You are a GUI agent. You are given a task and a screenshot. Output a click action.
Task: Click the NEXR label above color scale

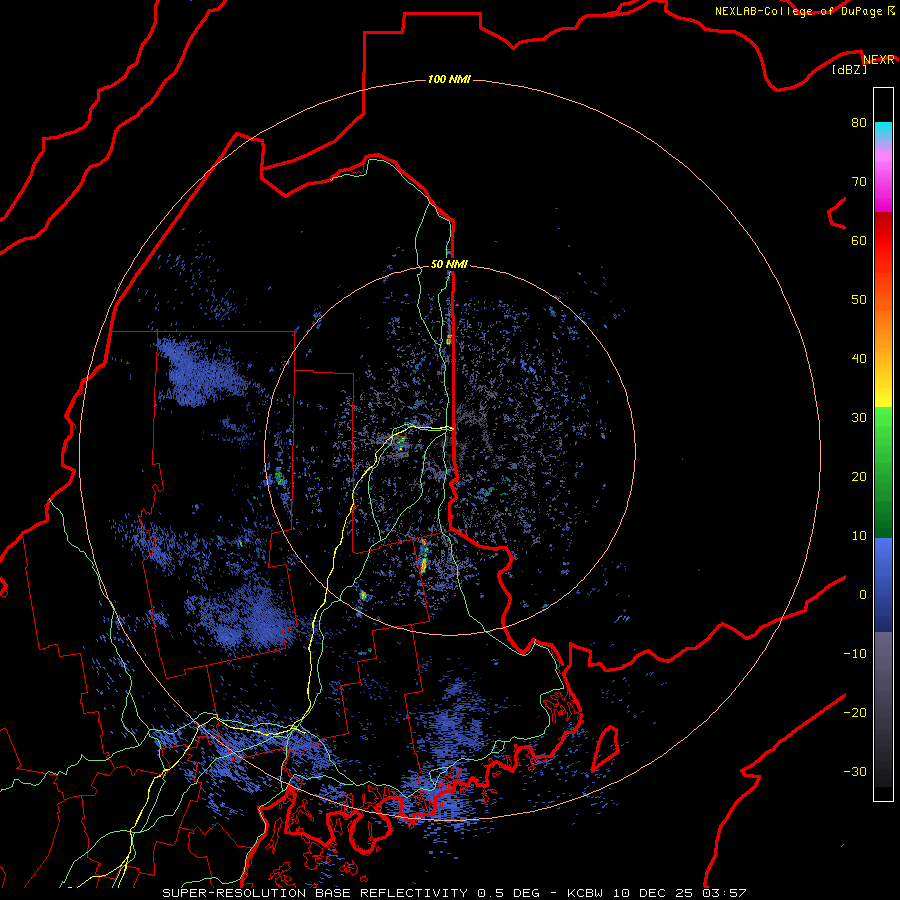point(879,60)
